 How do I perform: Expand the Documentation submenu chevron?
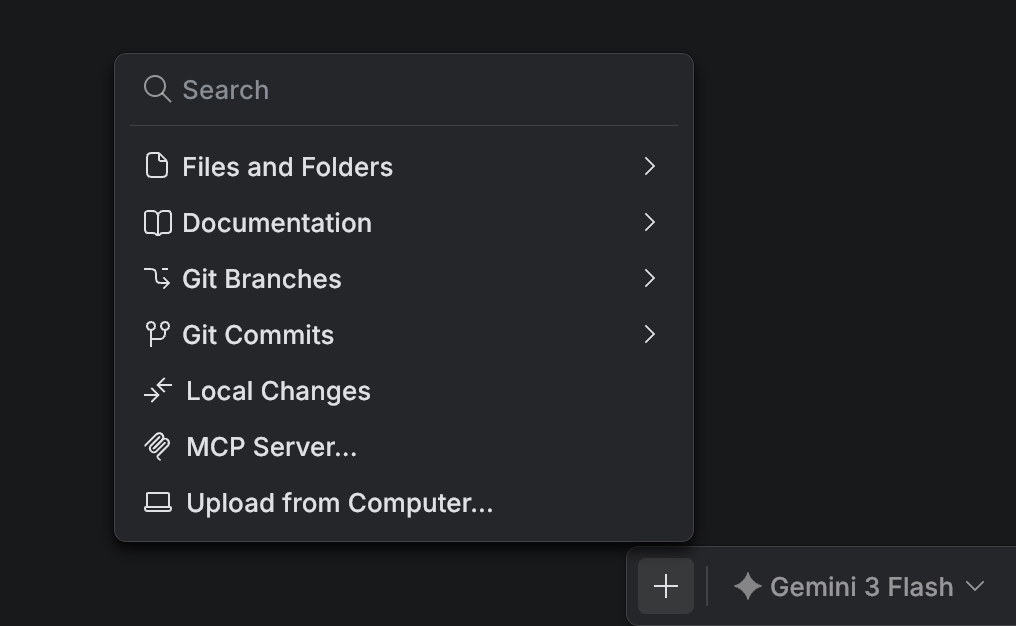point(650,222)
